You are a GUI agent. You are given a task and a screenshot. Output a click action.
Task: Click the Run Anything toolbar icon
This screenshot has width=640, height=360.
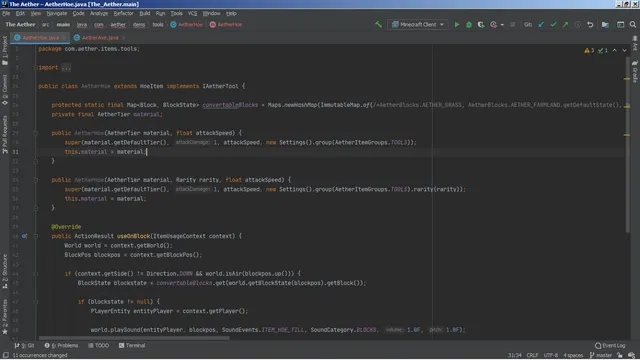pyautogui.click(x=620, y=24)
